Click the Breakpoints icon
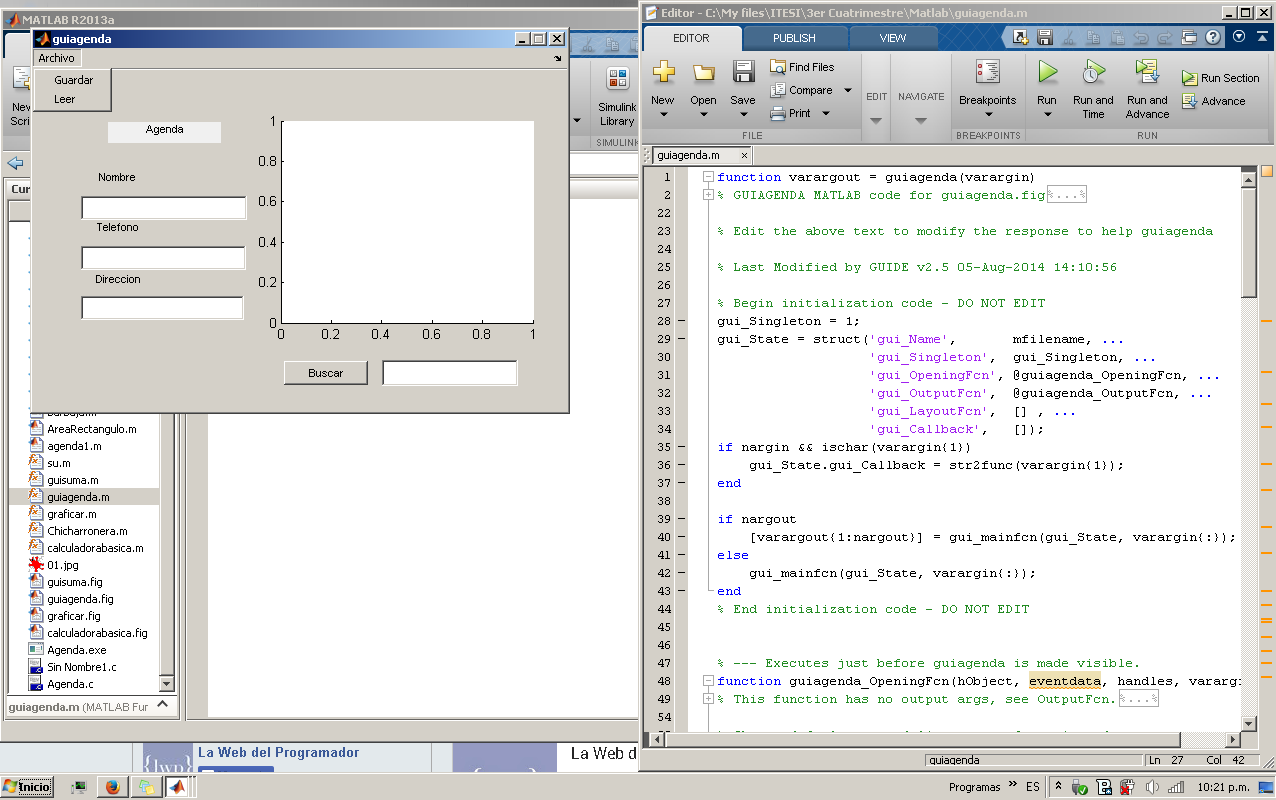Screen dimensions: 1276x800 point(988,72)
